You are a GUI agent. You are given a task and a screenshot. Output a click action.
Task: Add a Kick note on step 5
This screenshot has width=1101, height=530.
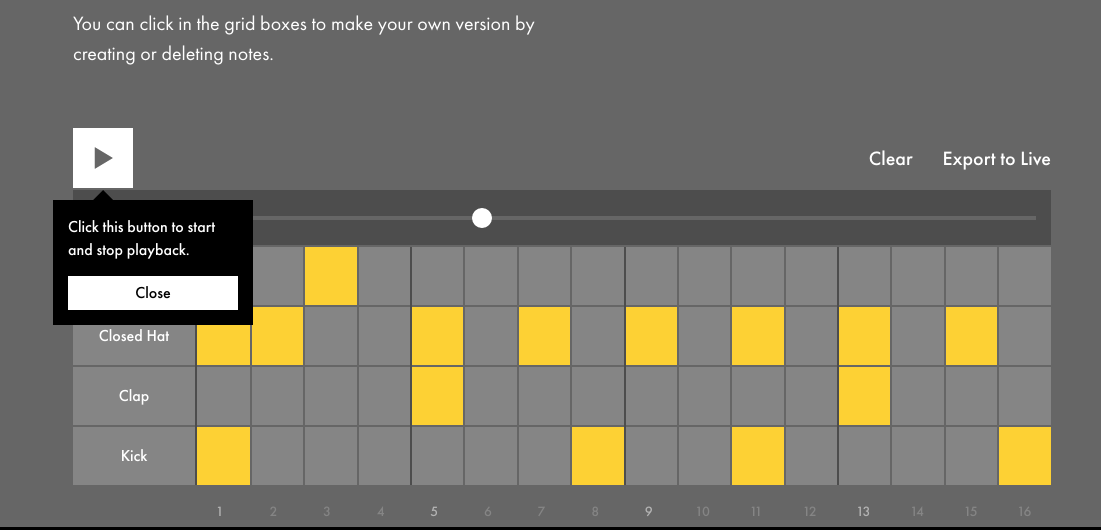pos(437,456)
